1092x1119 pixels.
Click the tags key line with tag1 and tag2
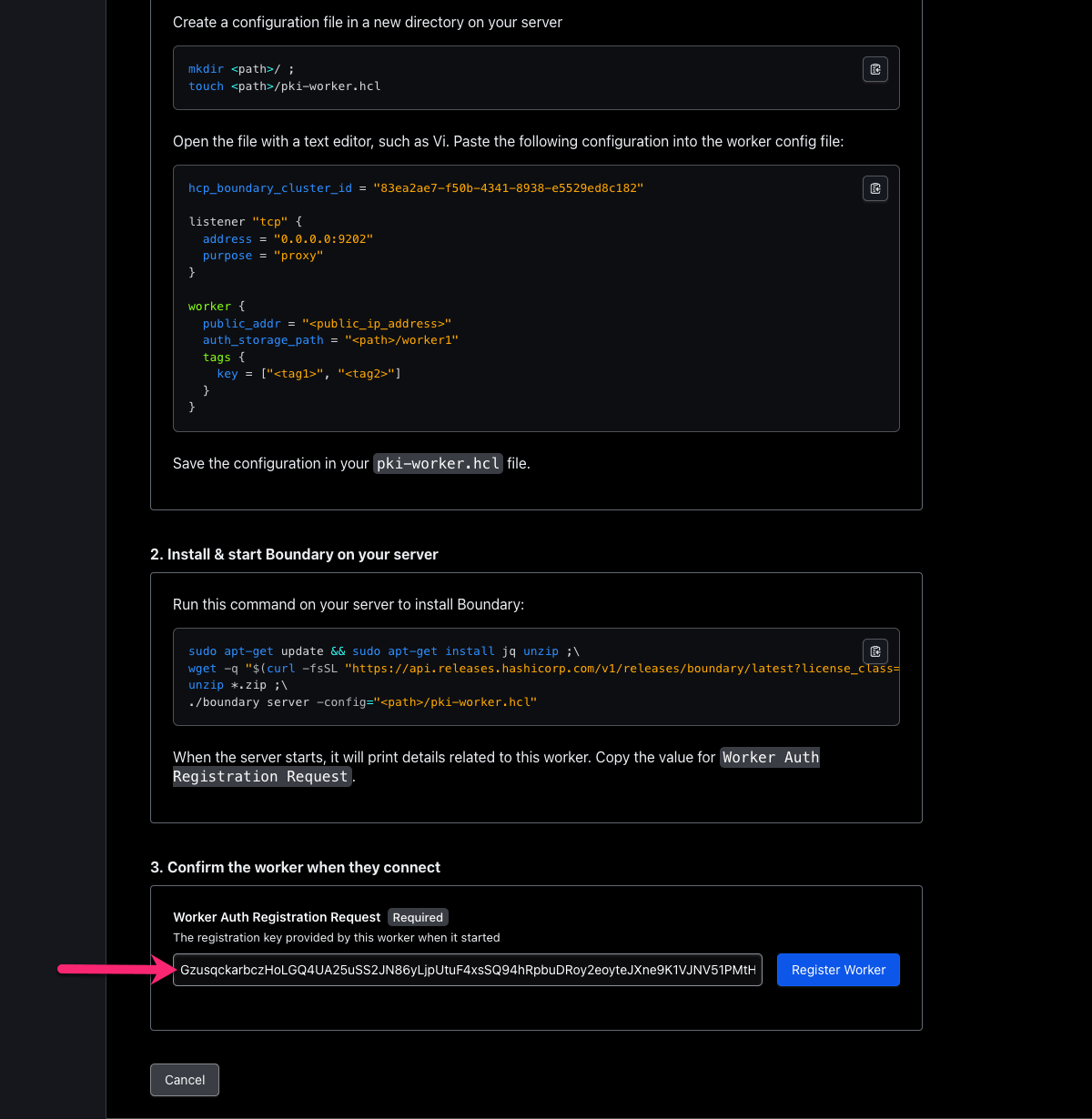pyautogui.click(x=308, y=374)
